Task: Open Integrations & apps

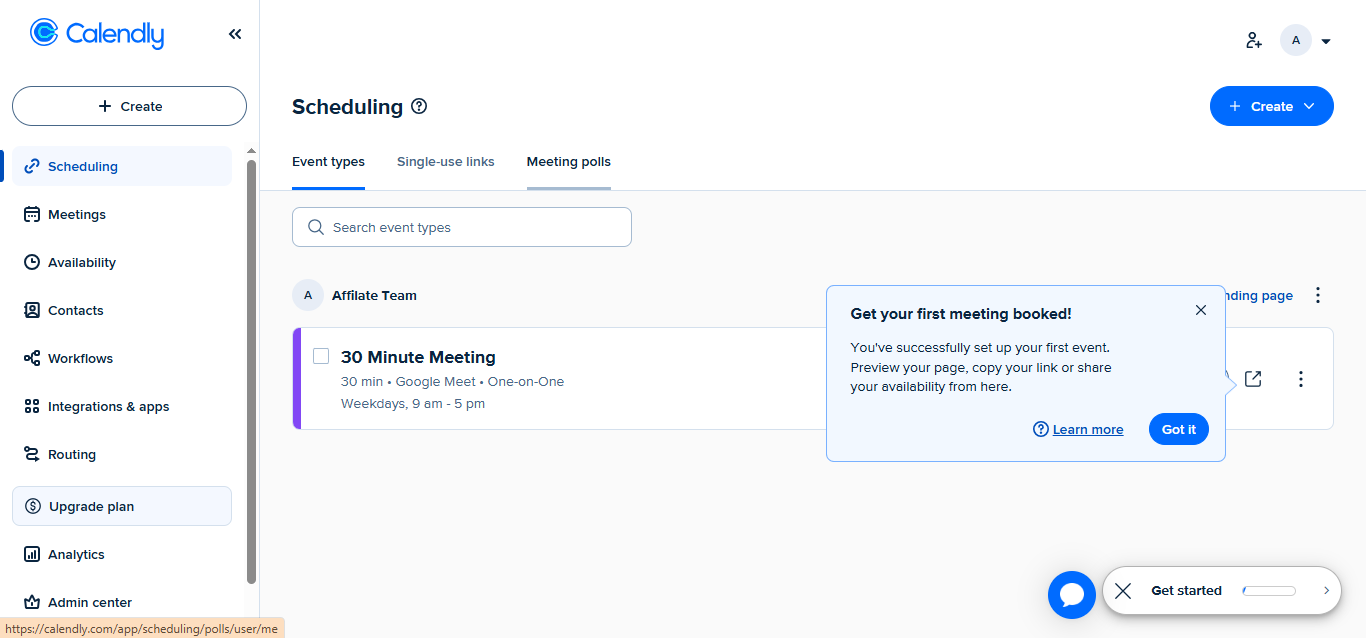Action: pos(122,406)
